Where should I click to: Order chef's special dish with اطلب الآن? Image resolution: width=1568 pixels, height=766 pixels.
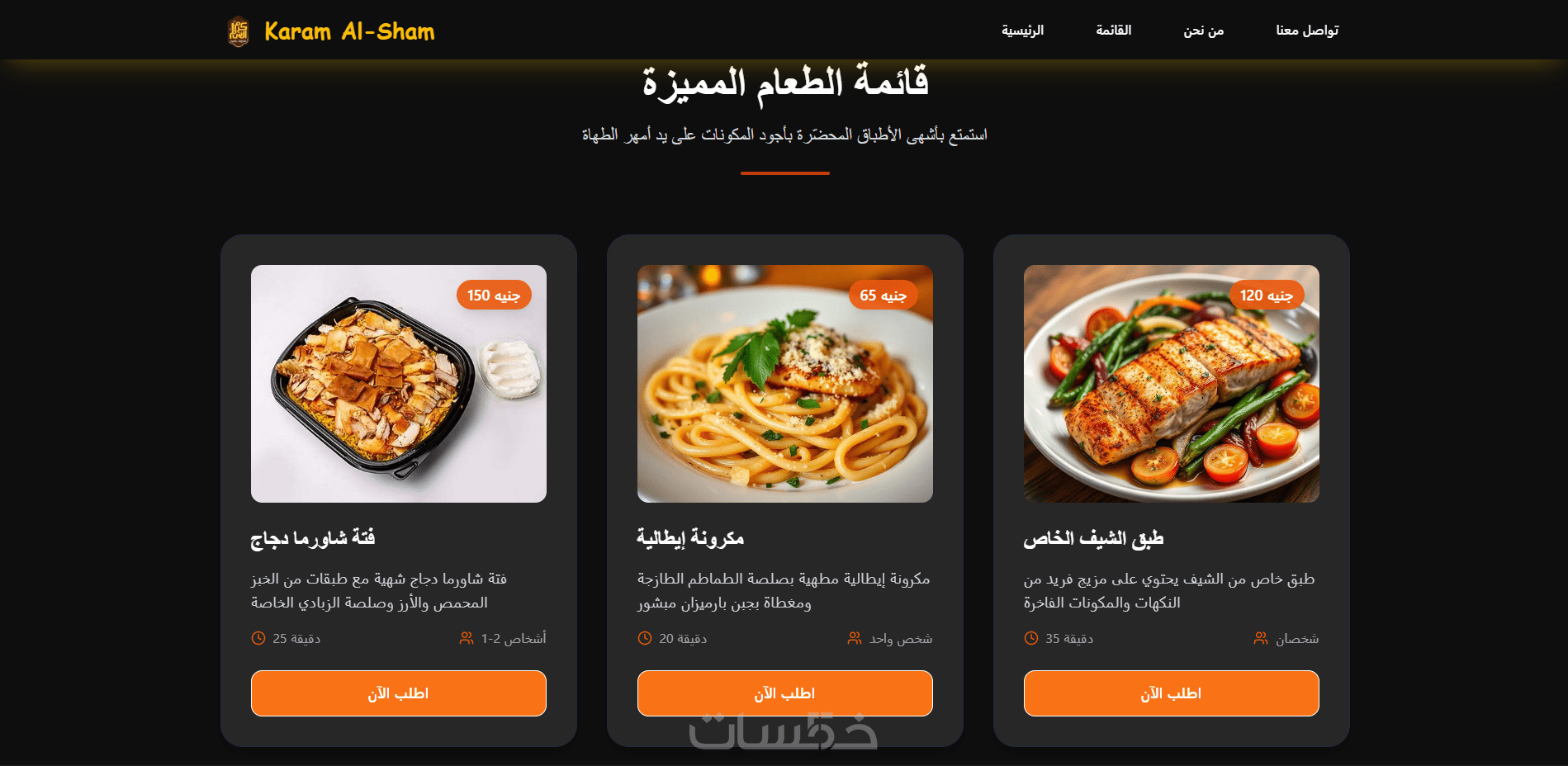[x=1172, y=693]
